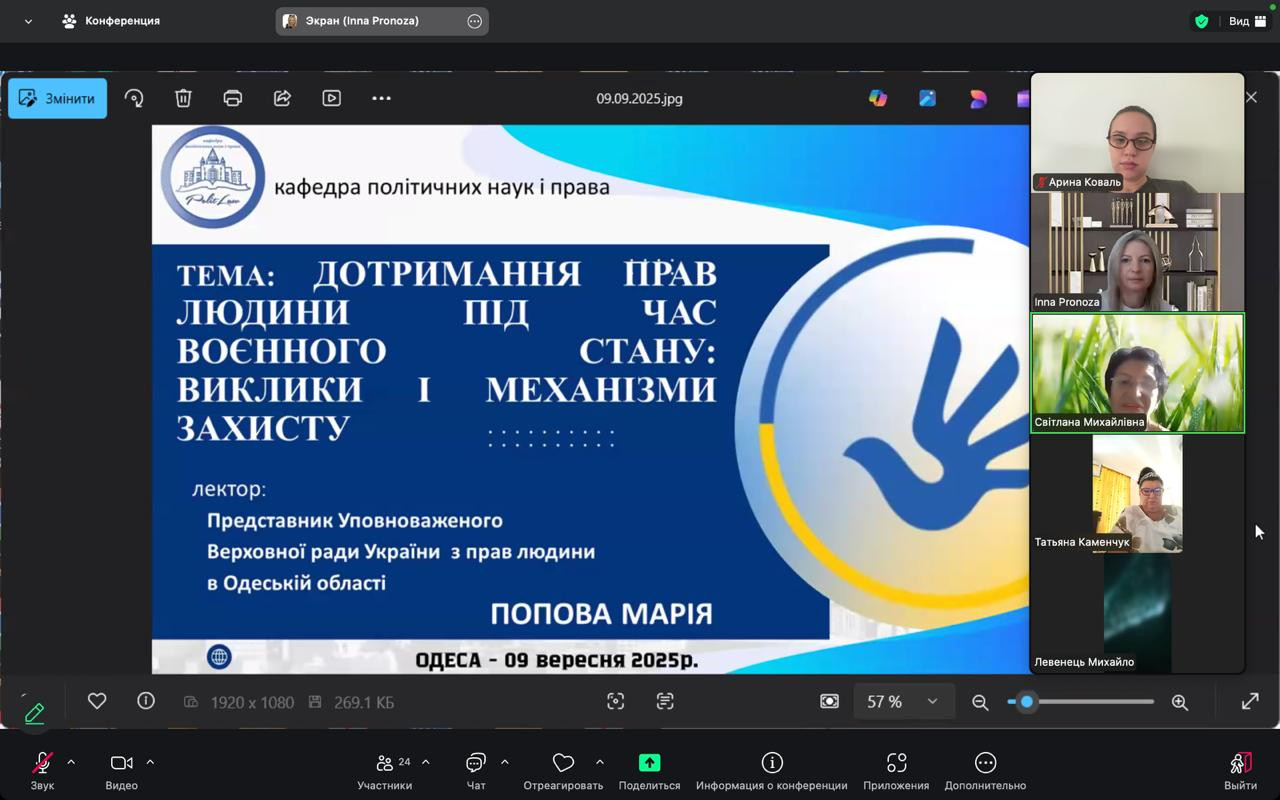Click the 269.1 КБ file size text
This screenshot has width=1280, height=800.
click(364, 703)
